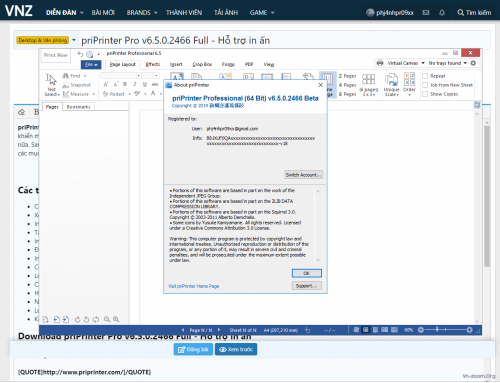
Task: Choose the Text Select tool
Action: (x=51, y=85)
